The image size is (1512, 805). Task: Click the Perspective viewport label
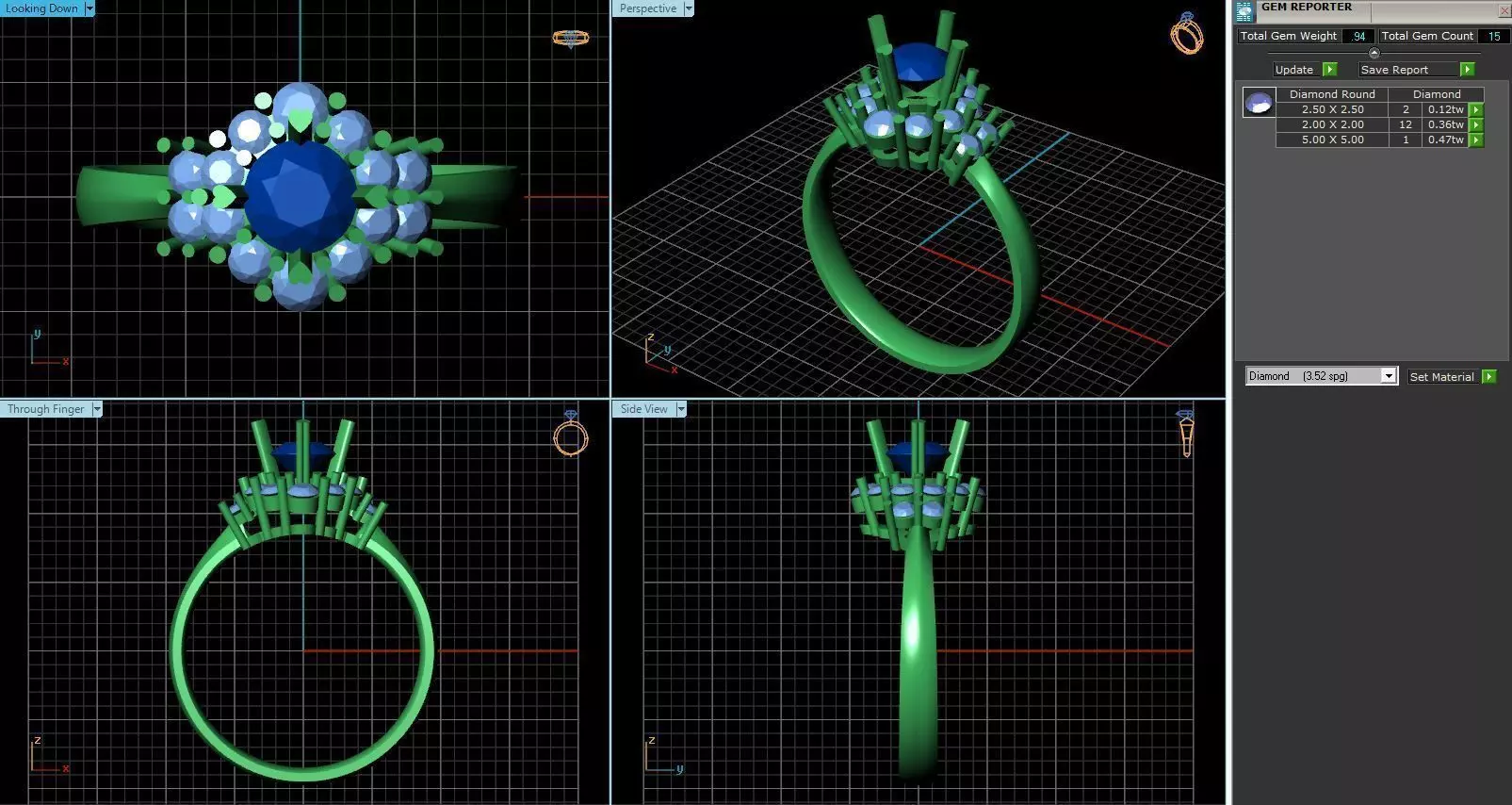point(648,8)
